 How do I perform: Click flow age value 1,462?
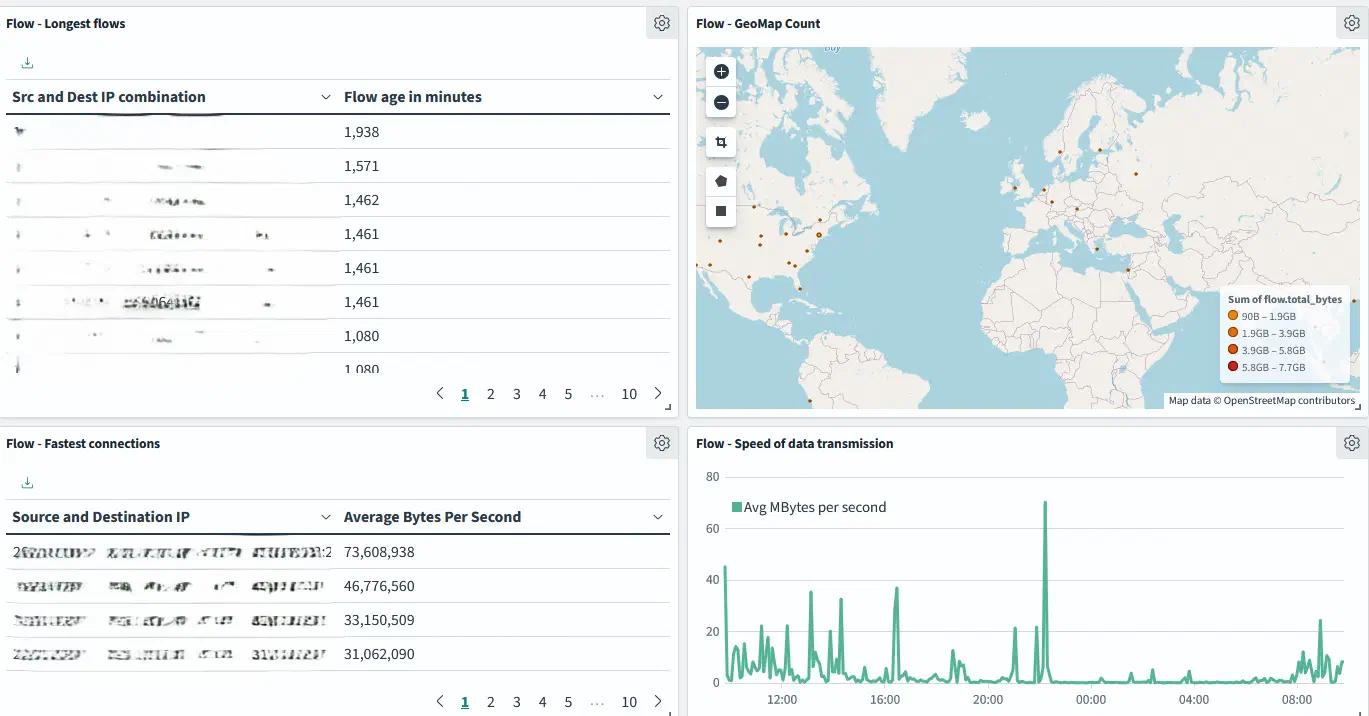[x=361, y=200]
